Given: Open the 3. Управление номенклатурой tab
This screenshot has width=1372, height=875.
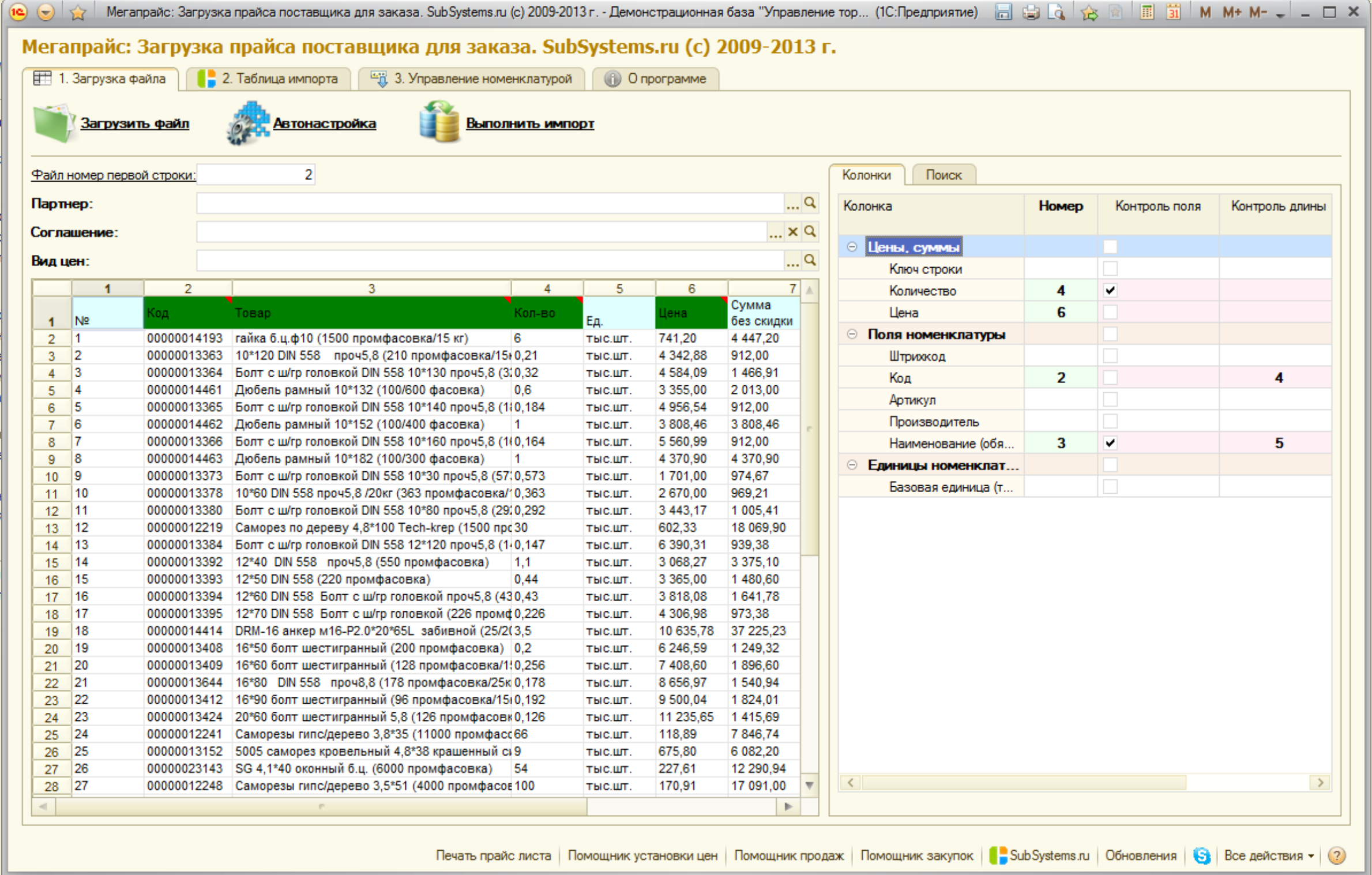Looking at the screenshot, I should point(472,78).
